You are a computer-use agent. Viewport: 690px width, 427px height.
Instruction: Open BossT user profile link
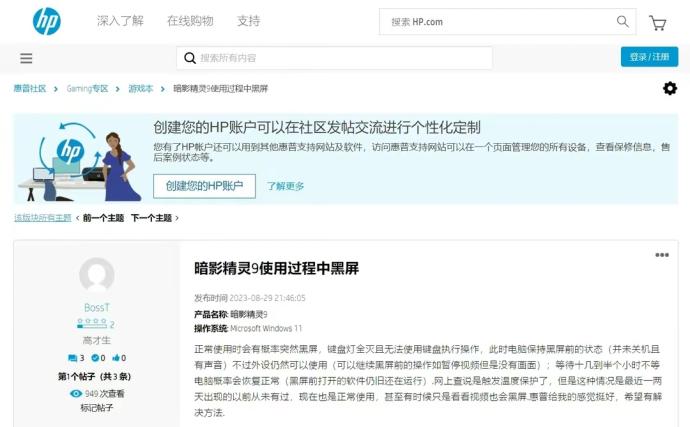[x=97, y=308]
